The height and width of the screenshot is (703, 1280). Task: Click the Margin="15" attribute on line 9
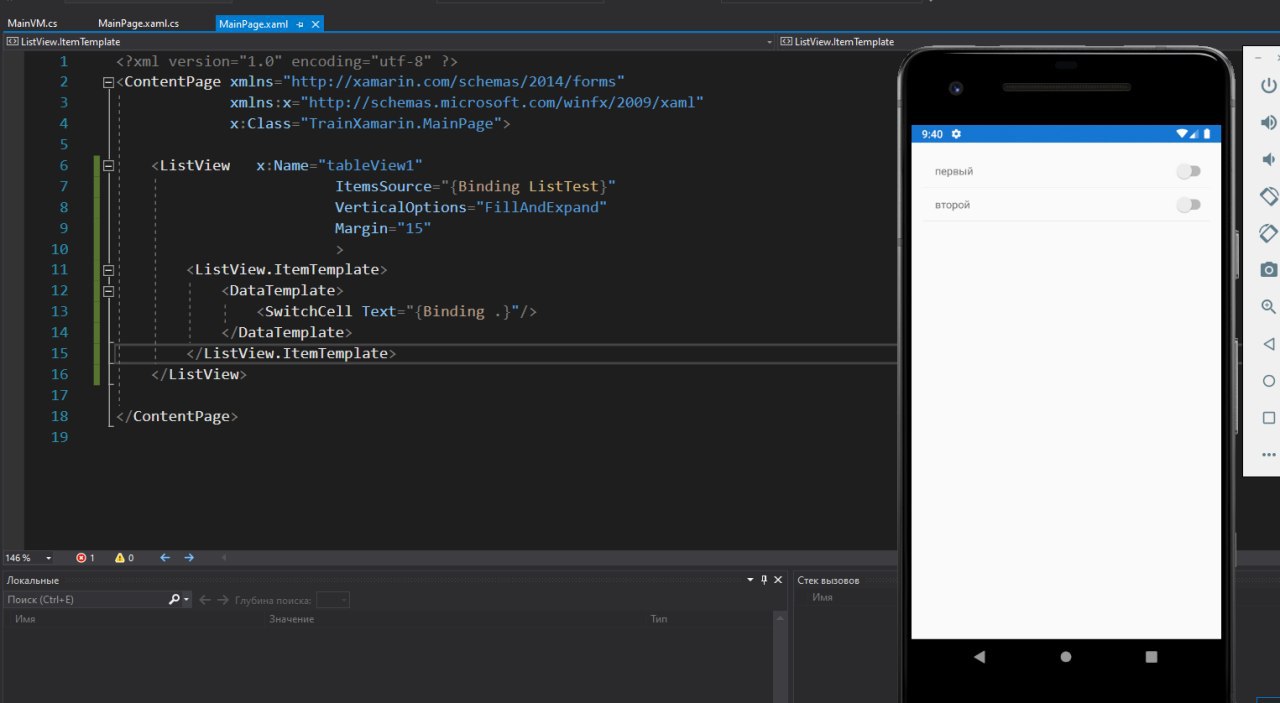(383, 228)
